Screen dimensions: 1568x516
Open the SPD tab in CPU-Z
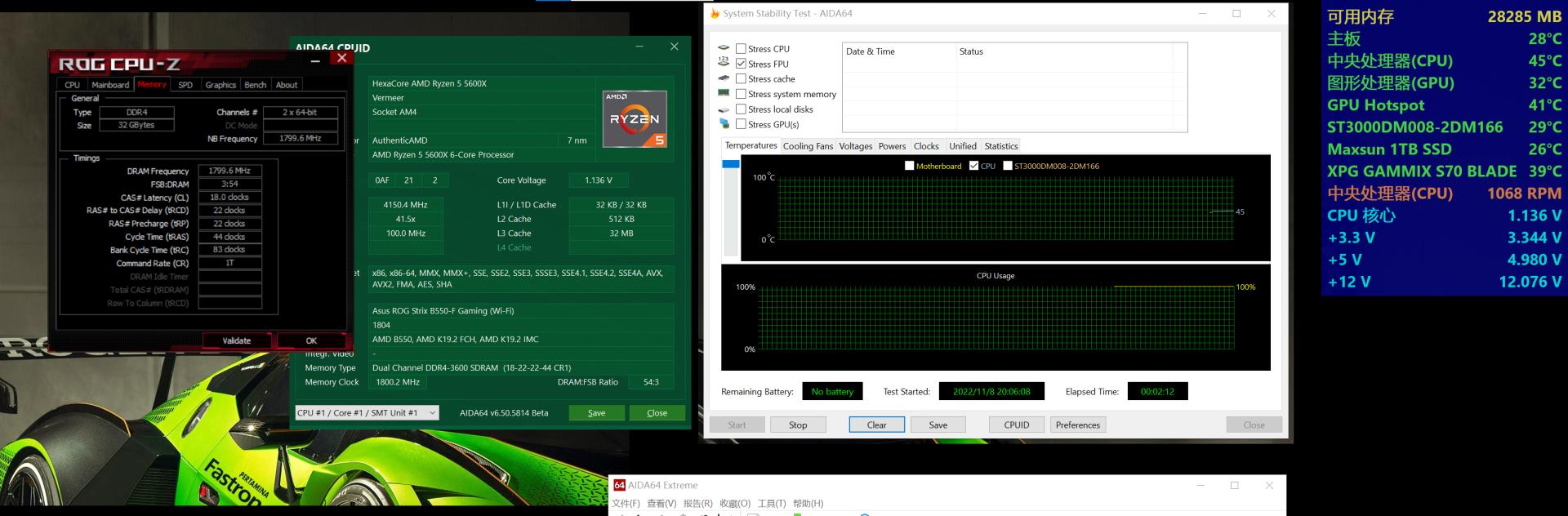pyautogui.click(x=185, y=85)
